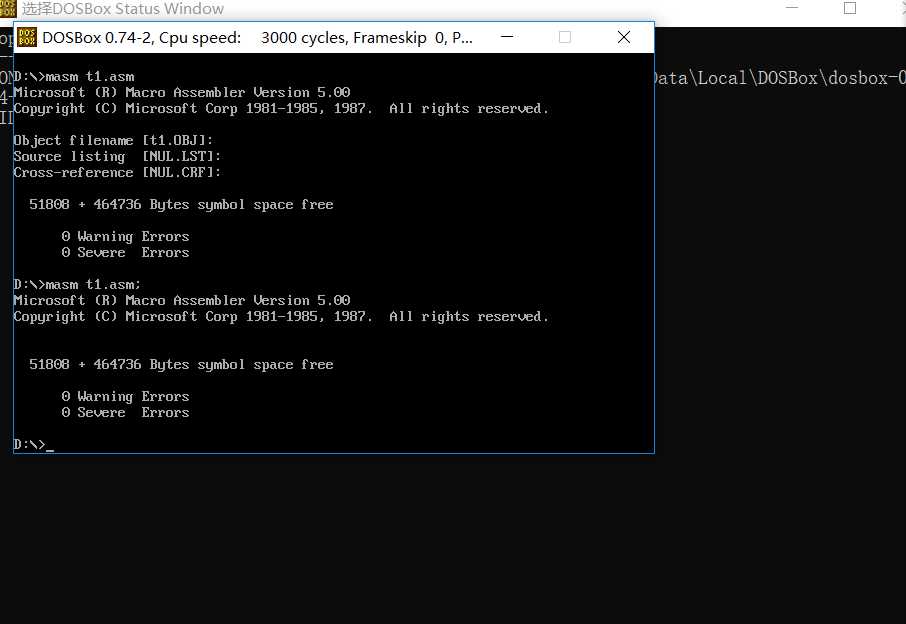Click the first 'Microsoft (R) Macro Assembler' line
The width and height of the screenshot is (906, 624).
pos(182,92)
